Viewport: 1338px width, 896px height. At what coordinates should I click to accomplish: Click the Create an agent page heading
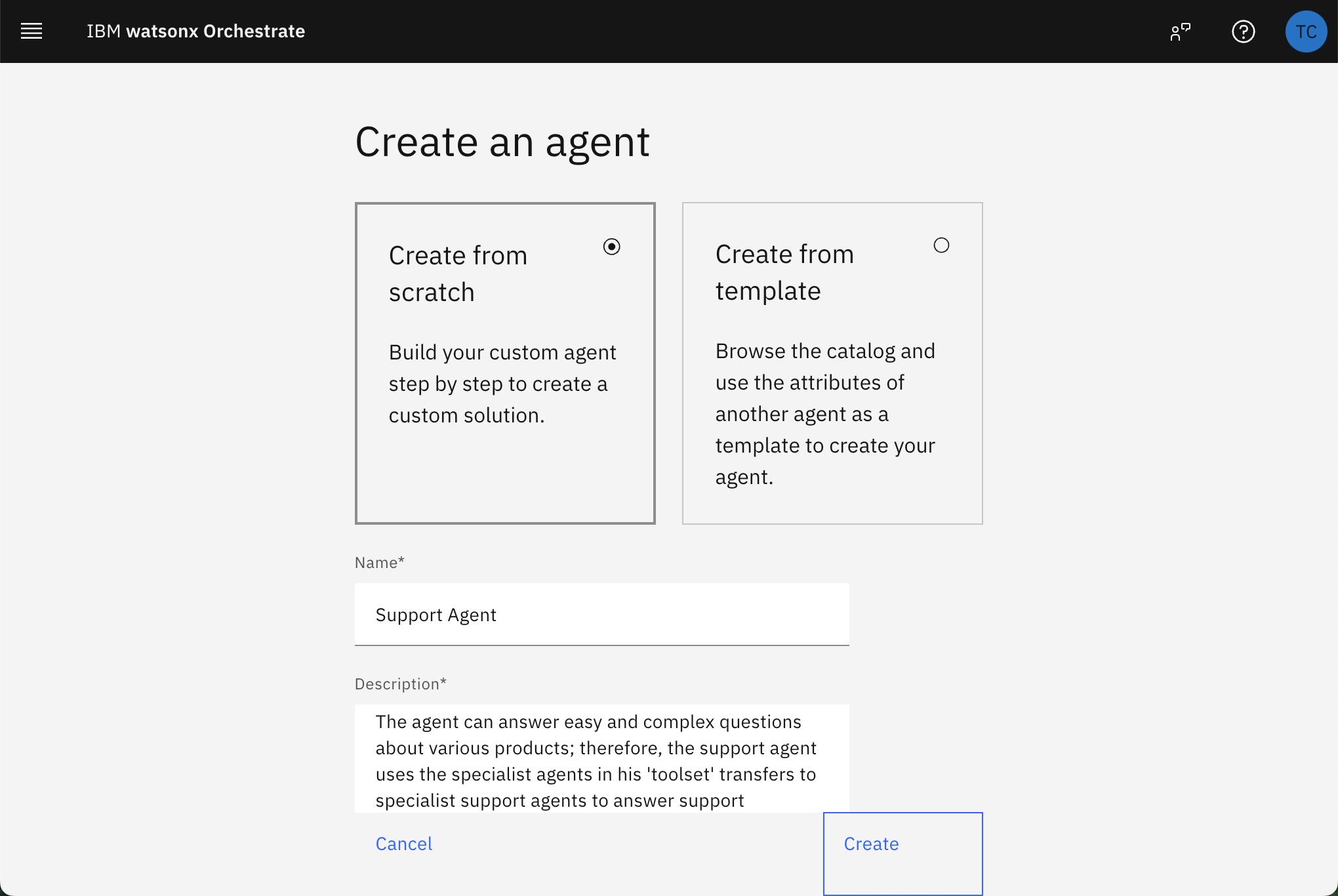(502, 141)
